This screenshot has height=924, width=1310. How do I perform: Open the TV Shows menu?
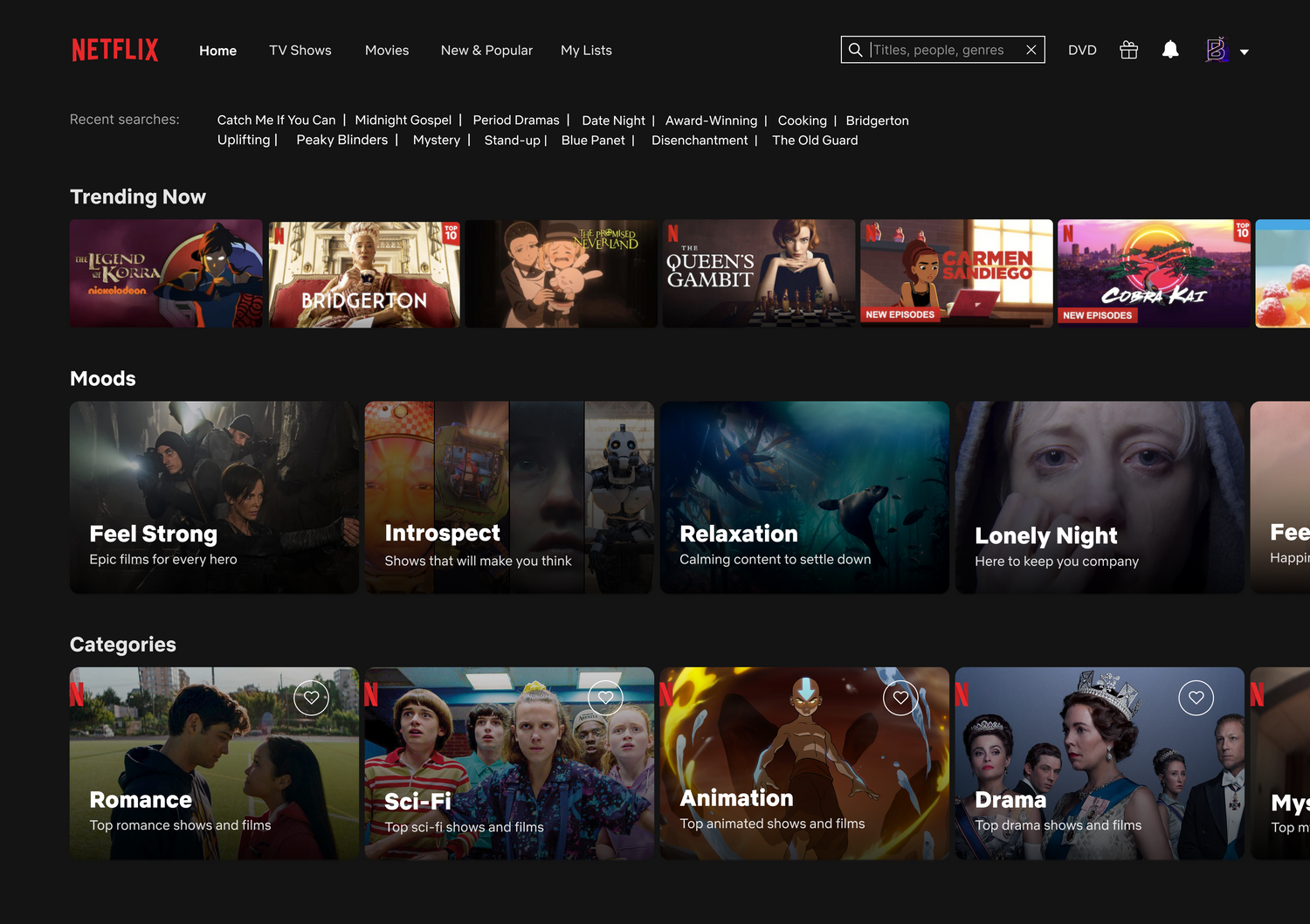[x=300, y=51]
